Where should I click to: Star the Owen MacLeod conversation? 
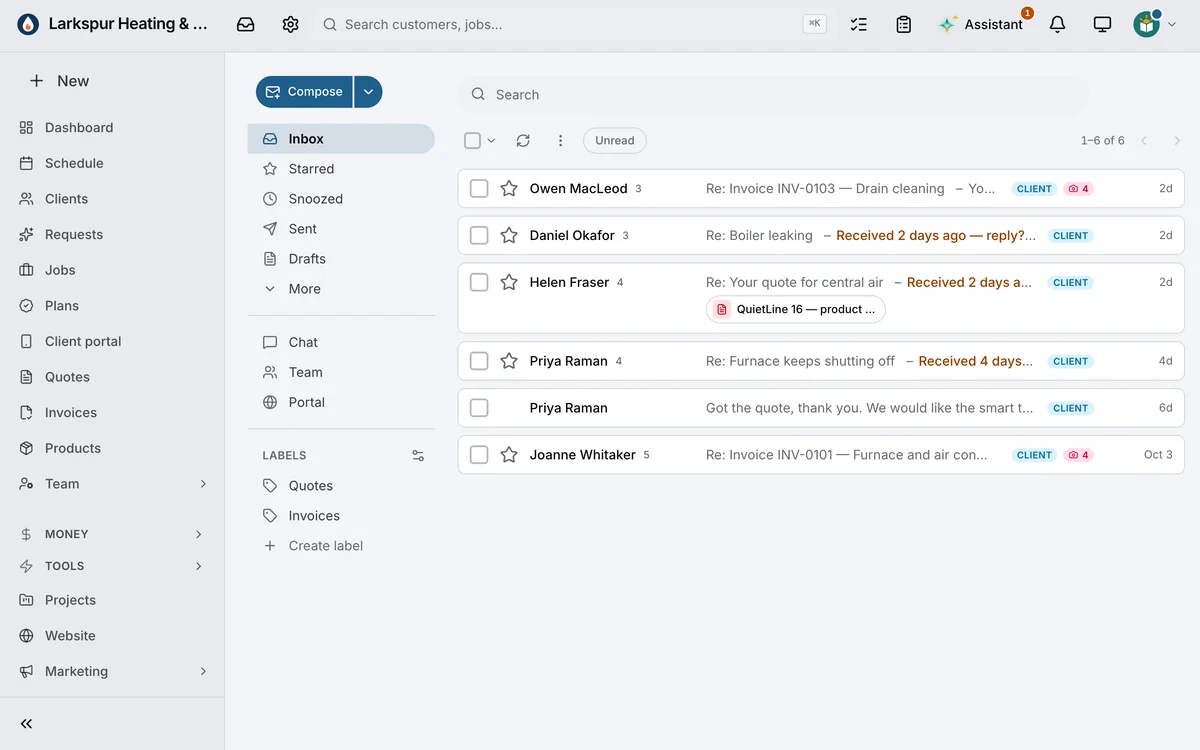coord(509,188)
